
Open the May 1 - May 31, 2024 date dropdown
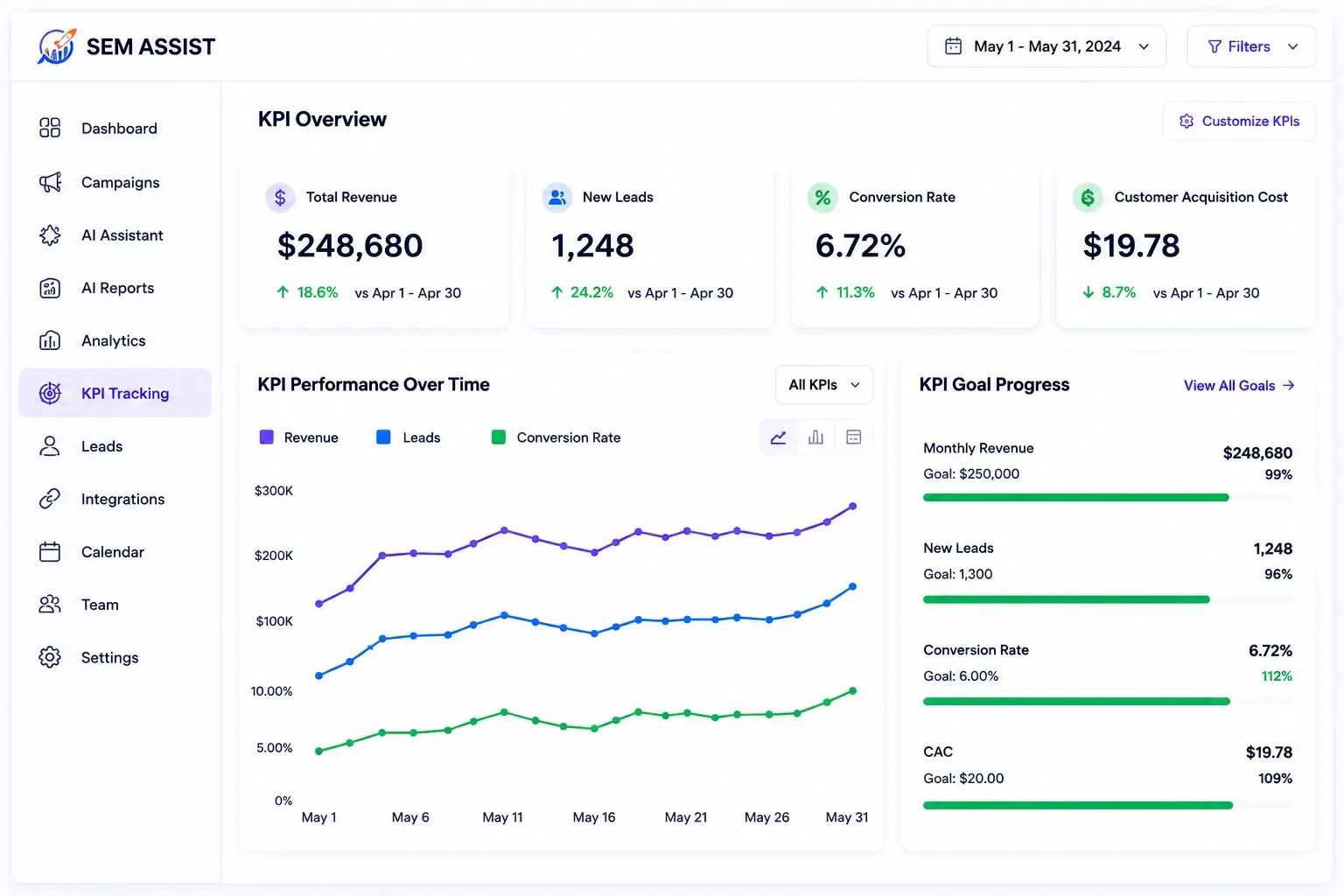click(1046, 46)
